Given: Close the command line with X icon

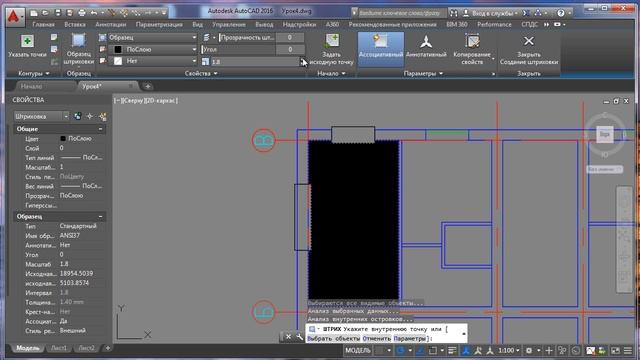Looking at the screenshot, I should coord(288,337).
